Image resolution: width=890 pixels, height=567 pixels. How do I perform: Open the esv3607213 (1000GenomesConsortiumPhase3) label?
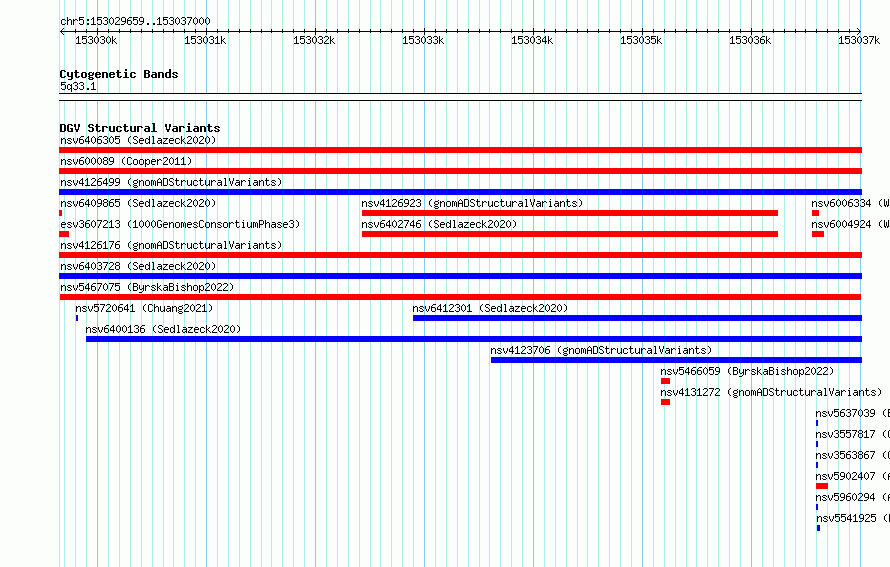(x=180, y=224)
